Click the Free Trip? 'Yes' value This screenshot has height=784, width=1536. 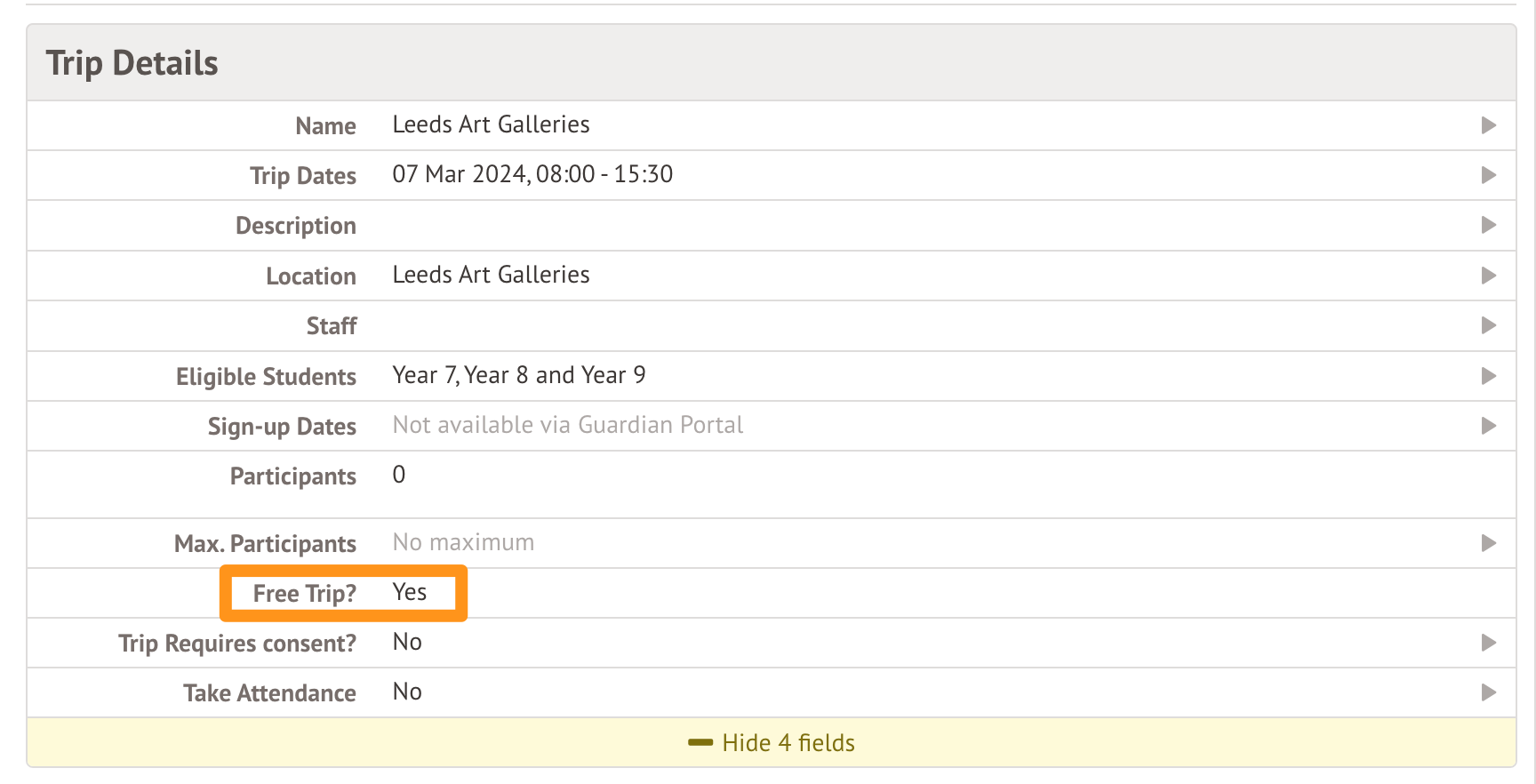[x=410, y=593]
